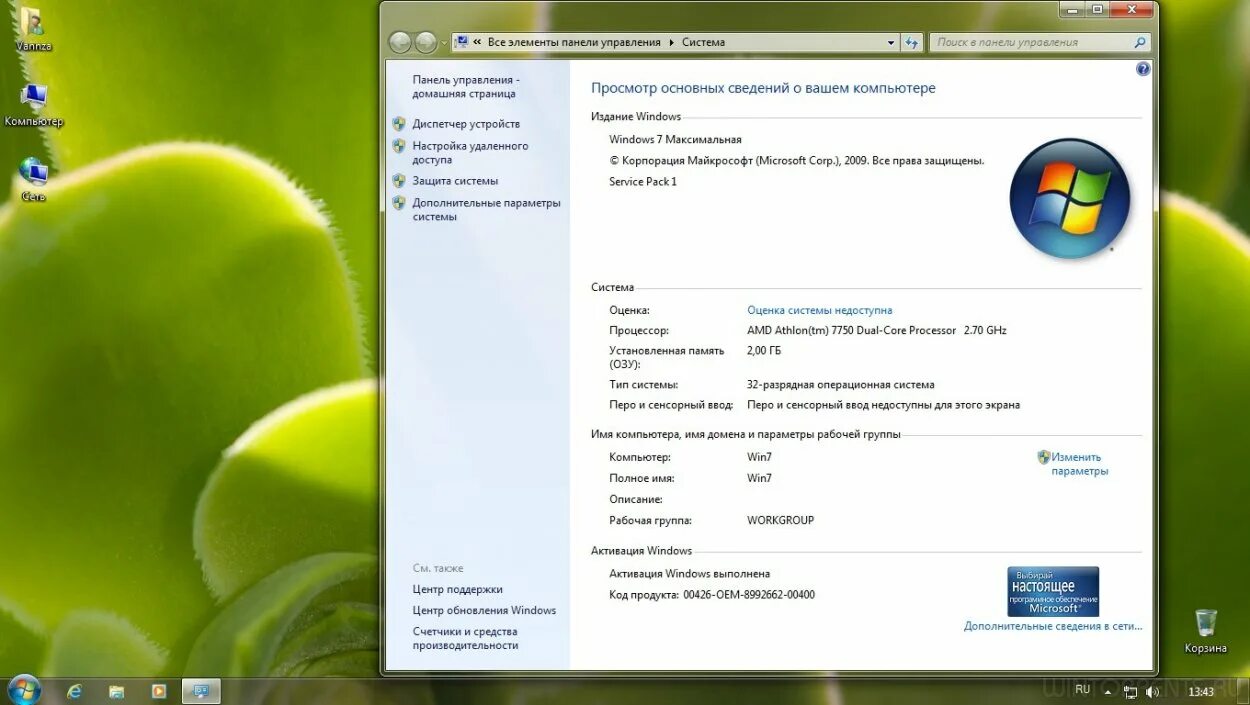This screenshot has height=705, width=1250.
Task: Open Защита системы link
Action: [x=455, y=181]
